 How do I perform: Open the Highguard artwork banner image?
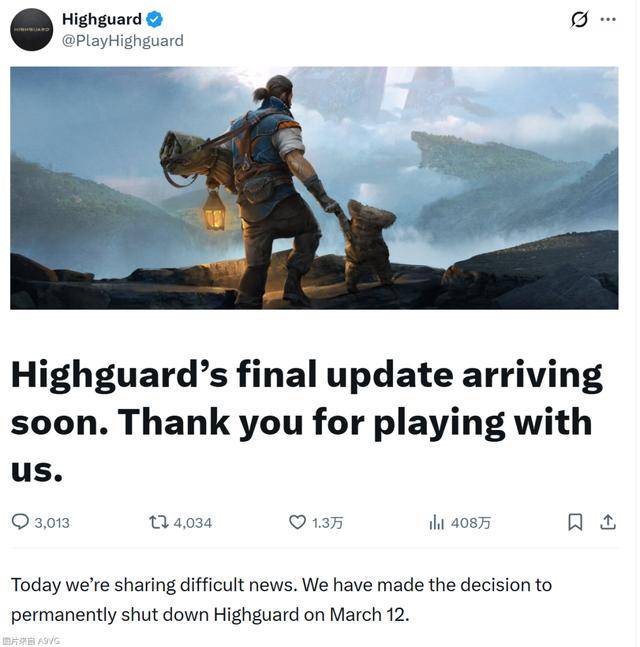[x=314, y=188]
